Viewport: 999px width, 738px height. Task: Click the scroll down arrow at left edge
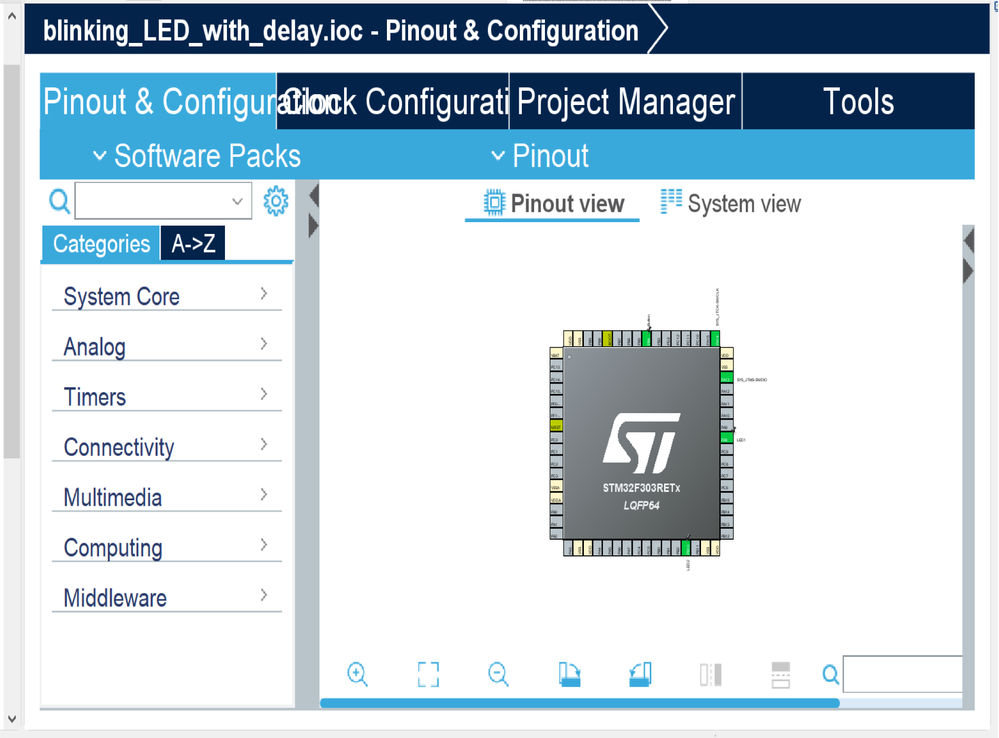[x=11, y=719]
